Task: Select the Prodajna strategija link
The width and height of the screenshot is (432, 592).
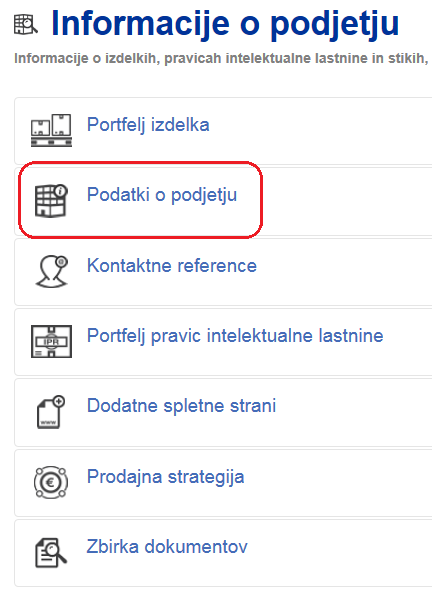Action: tap(166, 476)
